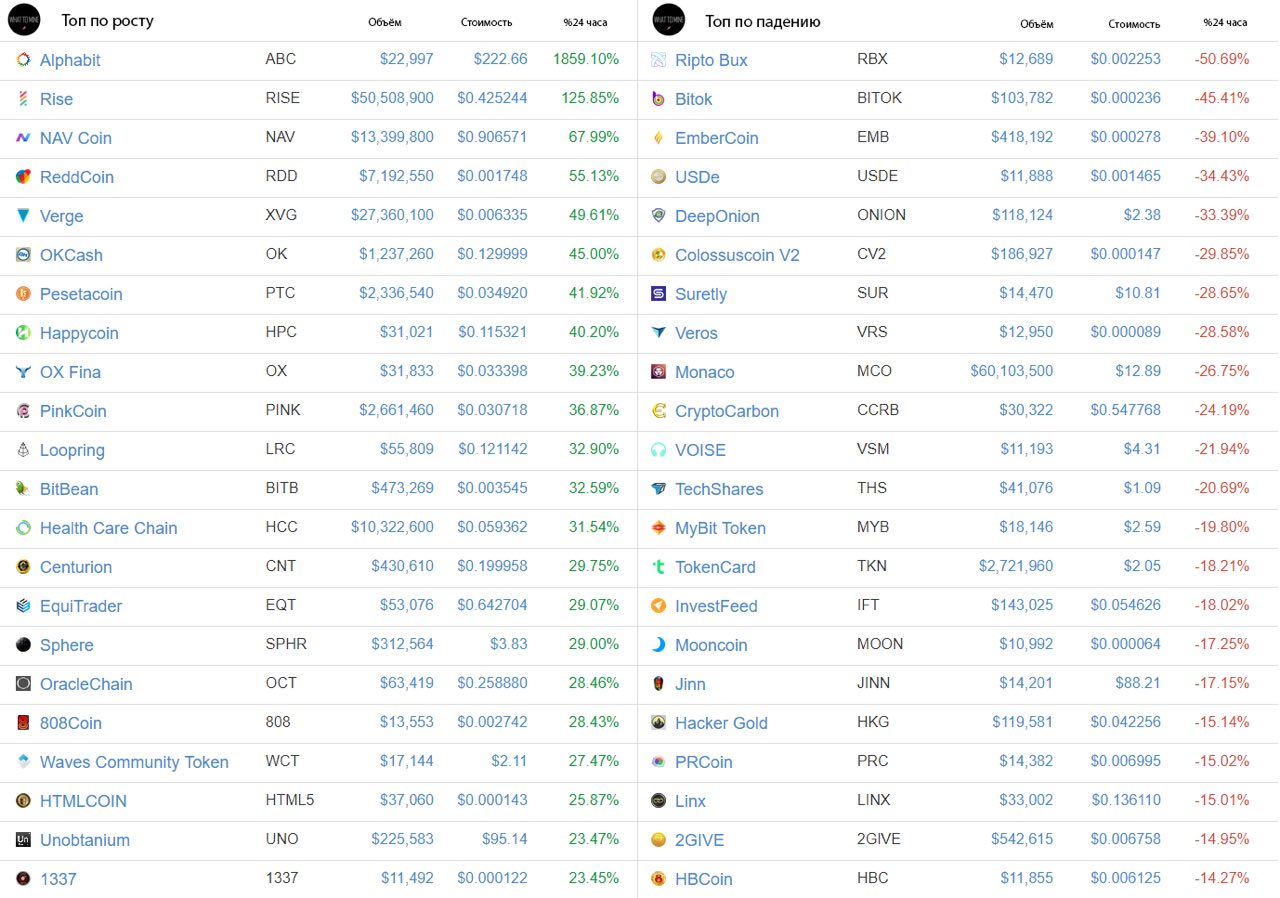The width and height of the screenshot is (1280, 898).
Task: Select the $95.14 price cell
Action: pos(503,839)
